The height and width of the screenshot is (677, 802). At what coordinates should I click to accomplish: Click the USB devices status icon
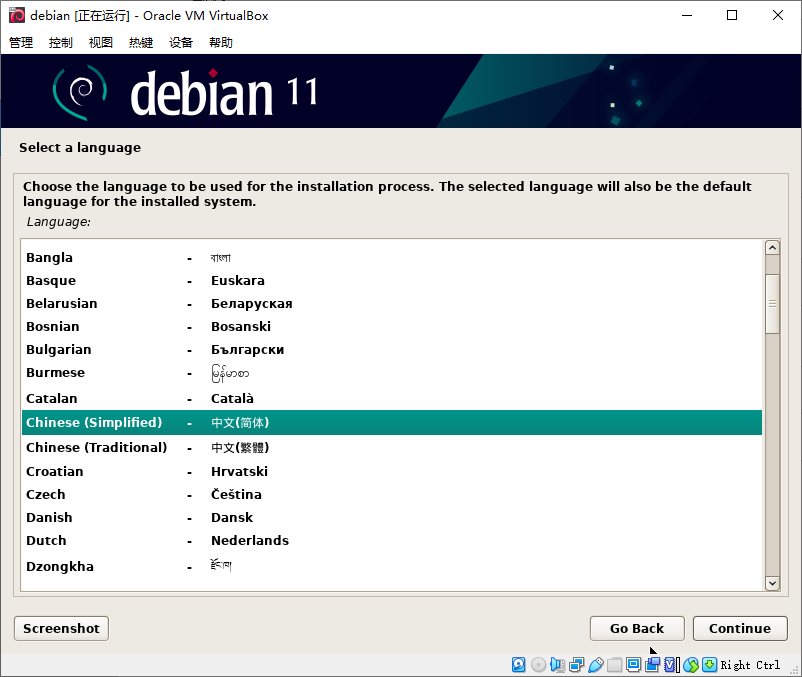(595, 664)
